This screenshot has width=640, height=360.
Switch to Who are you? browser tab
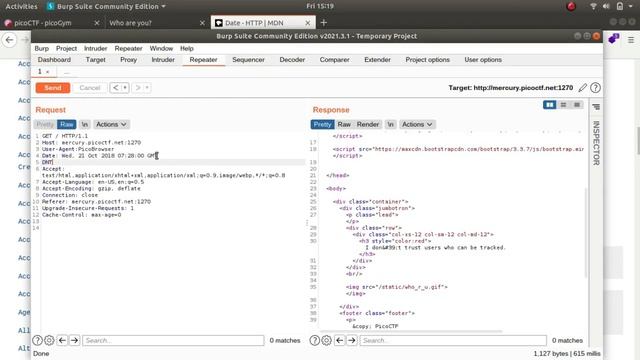pyautogui.click(x=157, y=23)
